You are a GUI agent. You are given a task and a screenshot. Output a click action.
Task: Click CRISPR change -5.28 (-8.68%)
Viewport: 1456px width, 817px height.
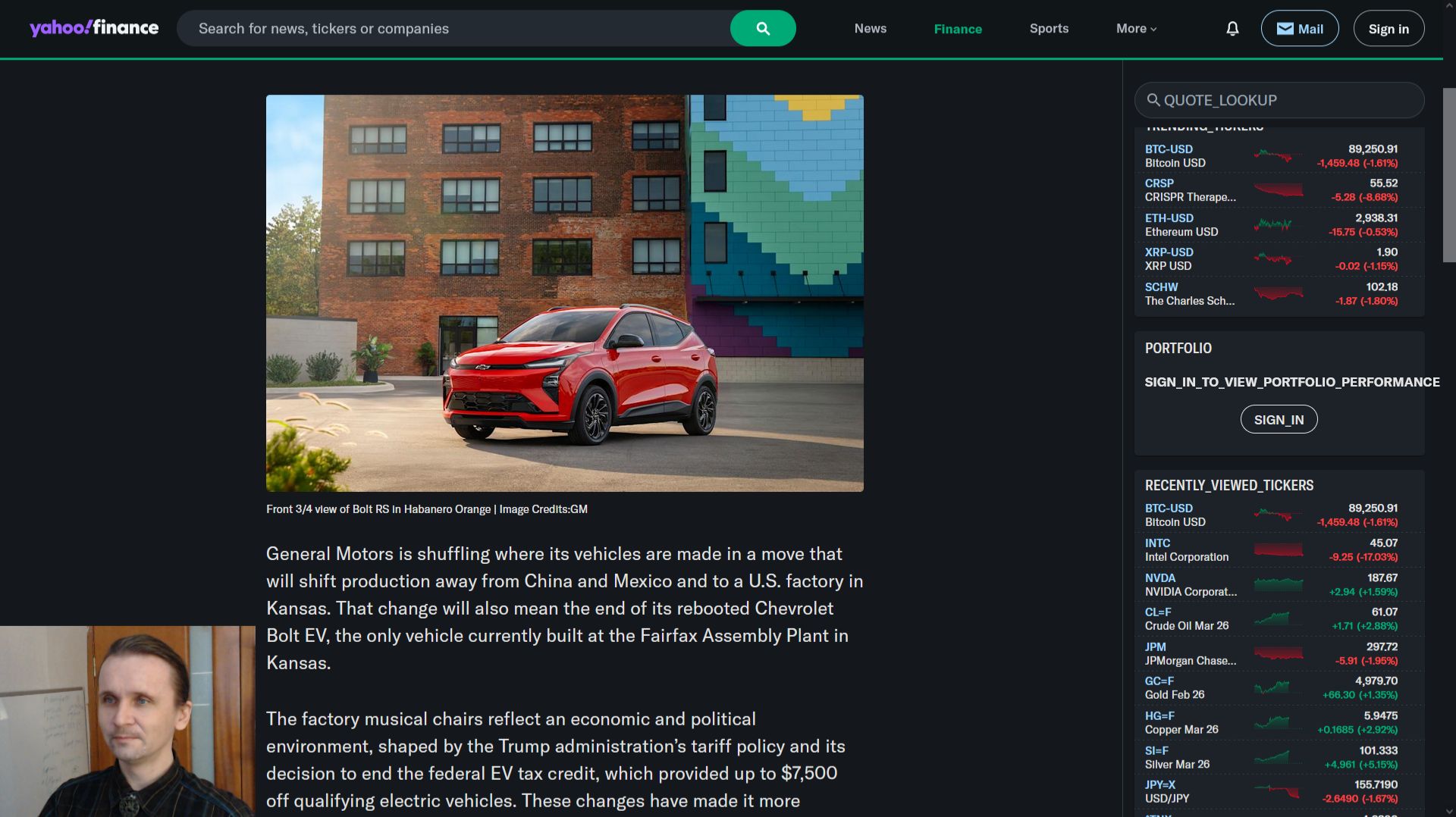click(1364, 197)
